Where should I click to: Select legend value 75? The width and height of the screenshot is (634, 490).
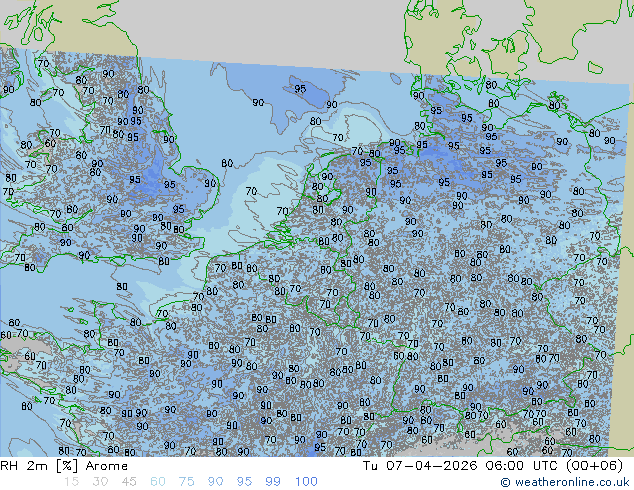[x=186, y=482]
